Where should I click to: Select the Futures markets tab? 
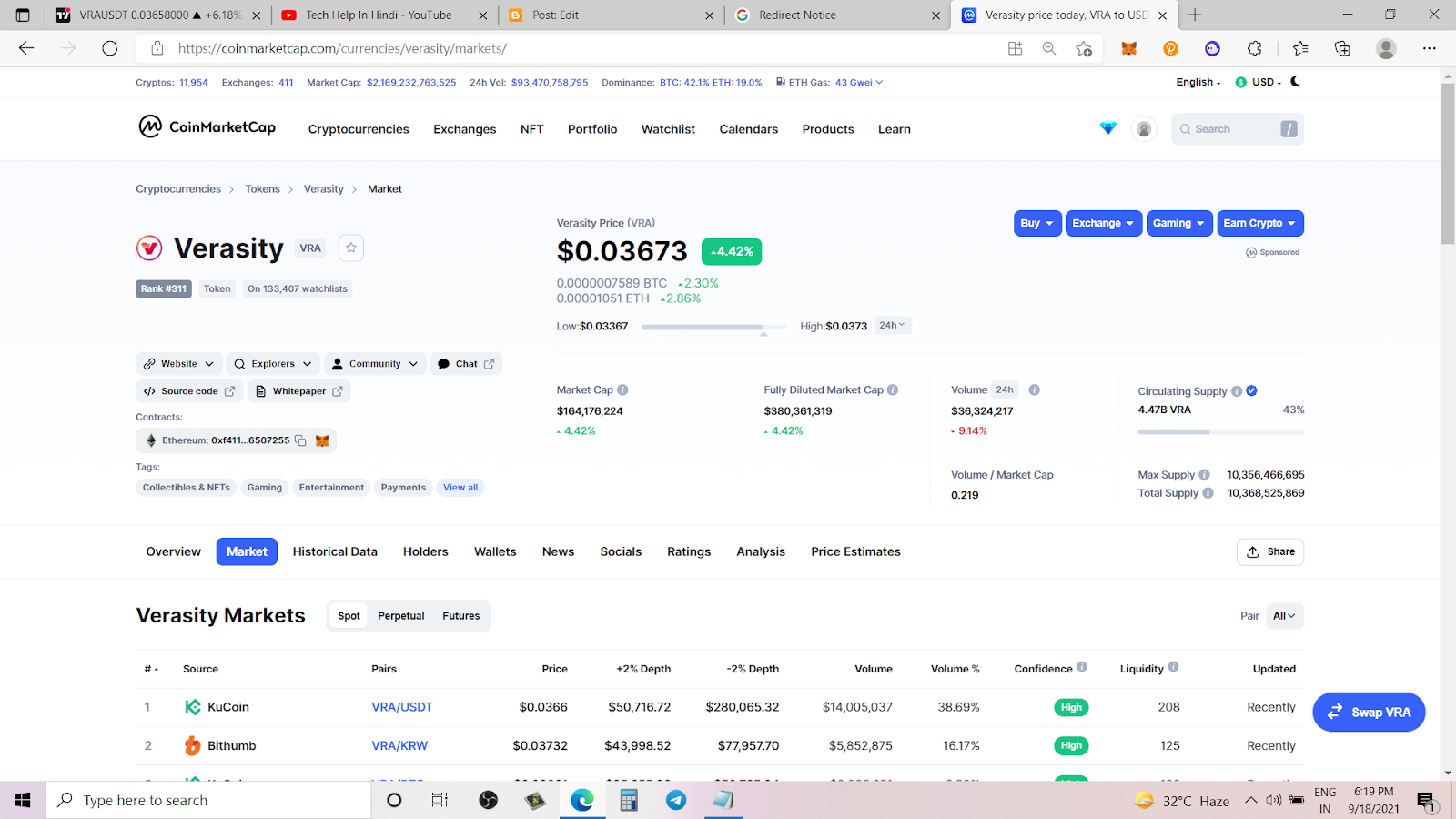(461, 616)
